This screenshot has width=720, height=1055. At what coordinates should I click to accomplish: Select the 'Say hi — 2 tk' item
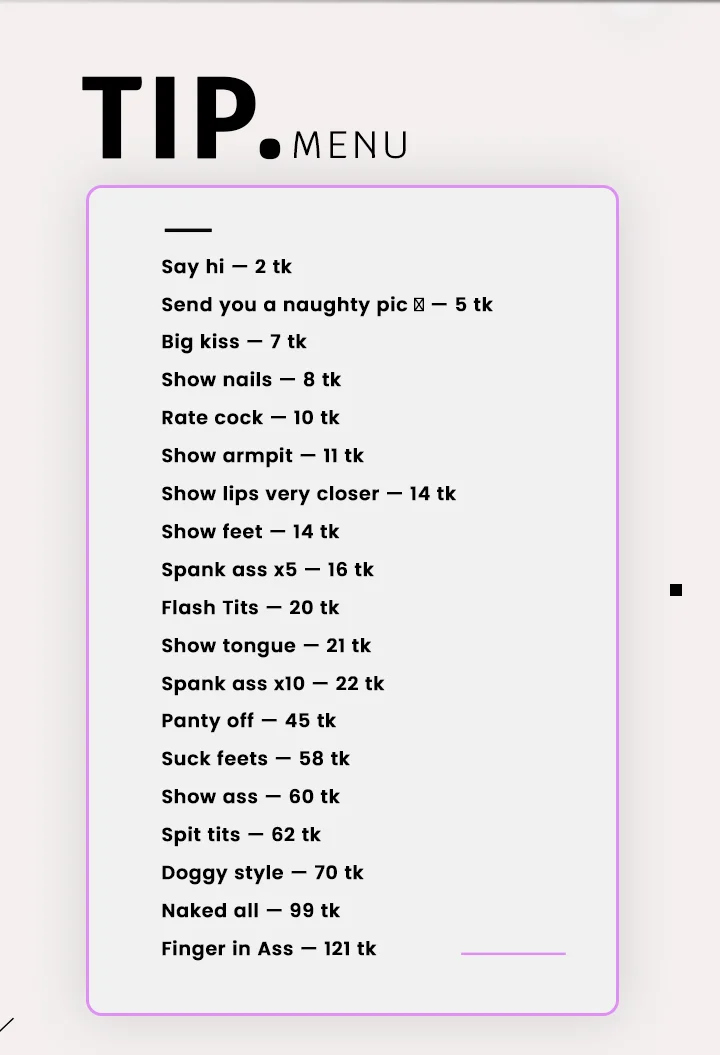pyautogui.click(x=226, y=267)
